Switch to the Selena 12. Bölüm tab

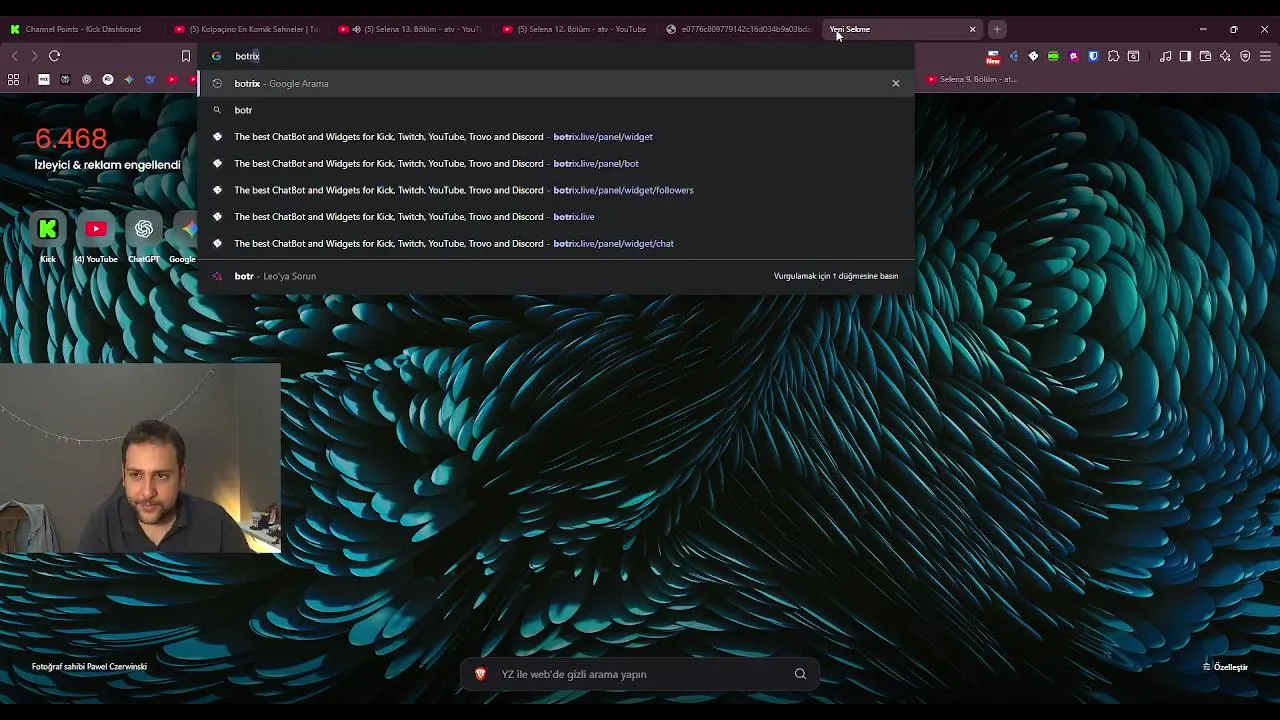pos(575,29)
